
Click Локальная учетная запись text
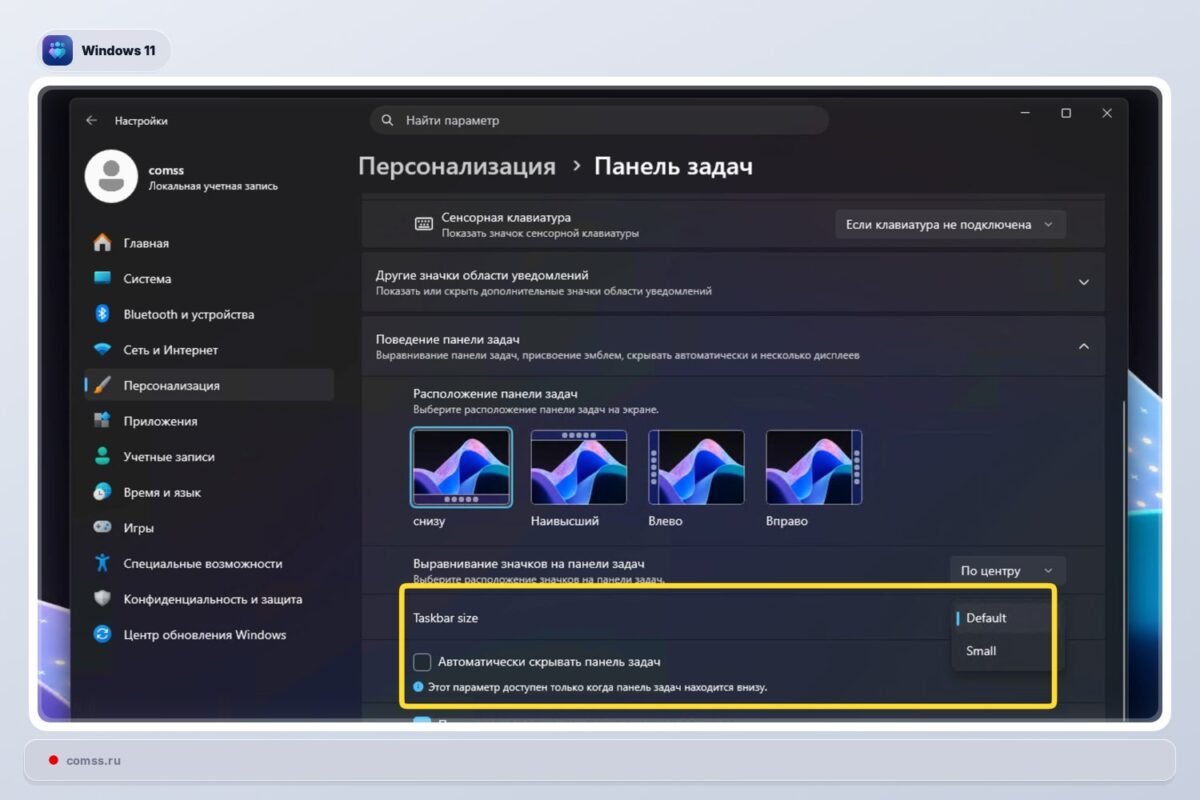[x=213, y=186]
